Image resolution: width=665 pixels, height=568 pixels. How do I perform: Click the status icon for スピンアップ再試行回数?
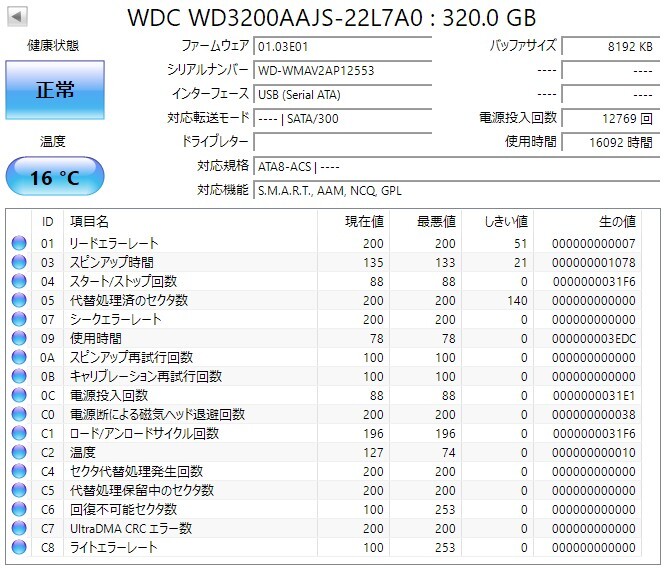(19, 357)
